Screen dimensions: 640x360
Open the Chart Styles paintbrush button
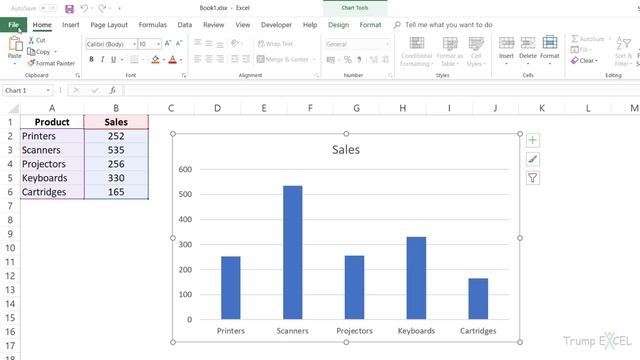[532, 159]
